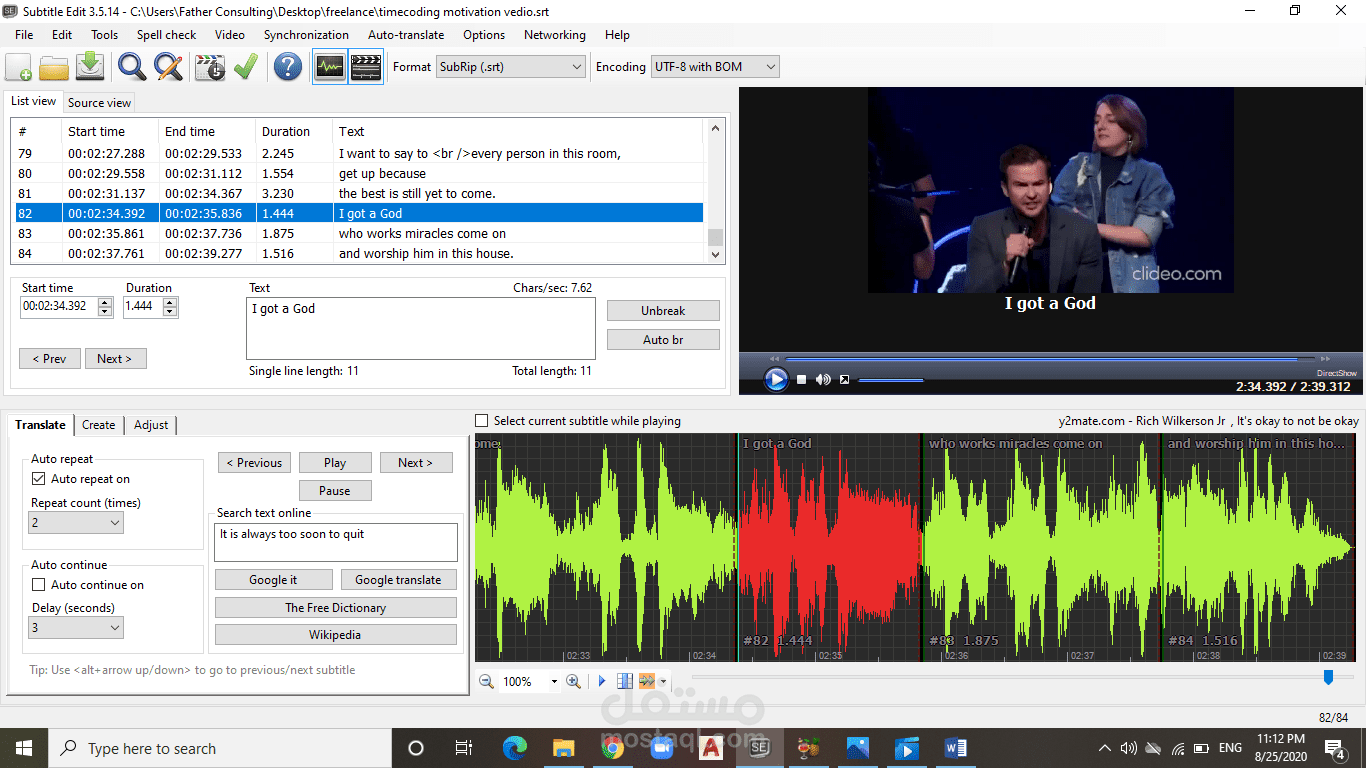
Task: Toggle the waveform display toolbar icon
Action: click(x=330, y=67)
